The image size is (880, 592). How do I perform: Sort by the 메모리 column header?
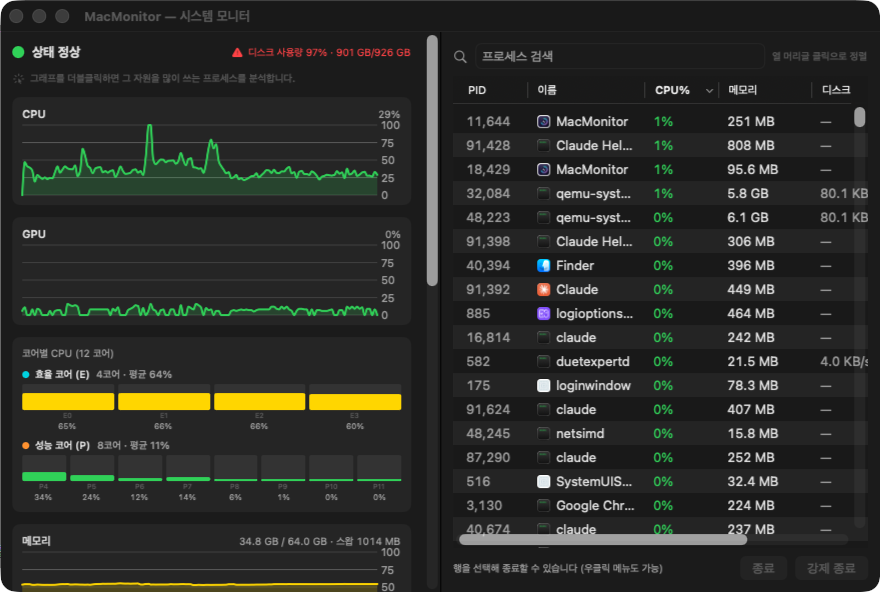[742, 90]
